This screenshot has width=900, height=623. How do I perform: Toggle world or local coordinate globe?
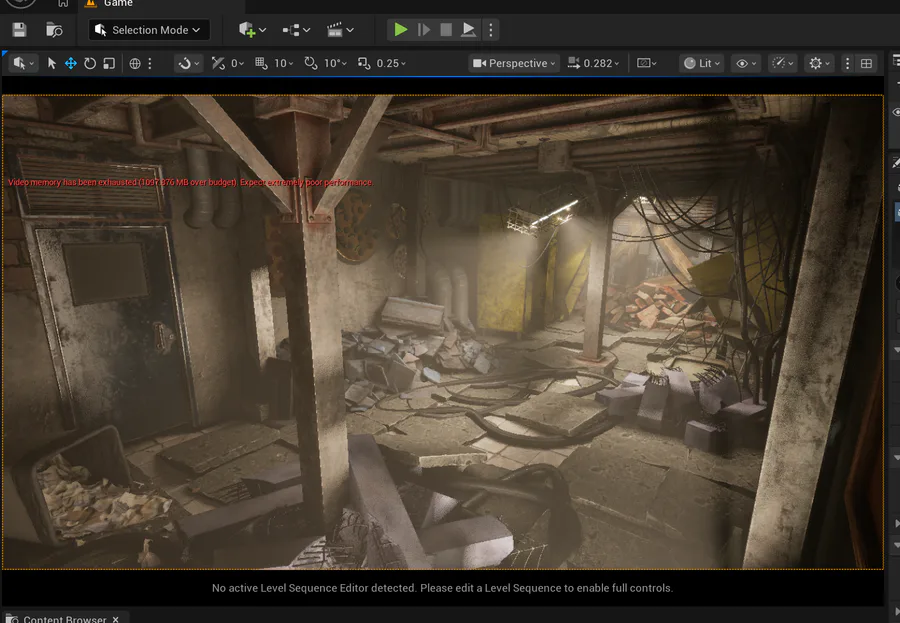point(135,63)
